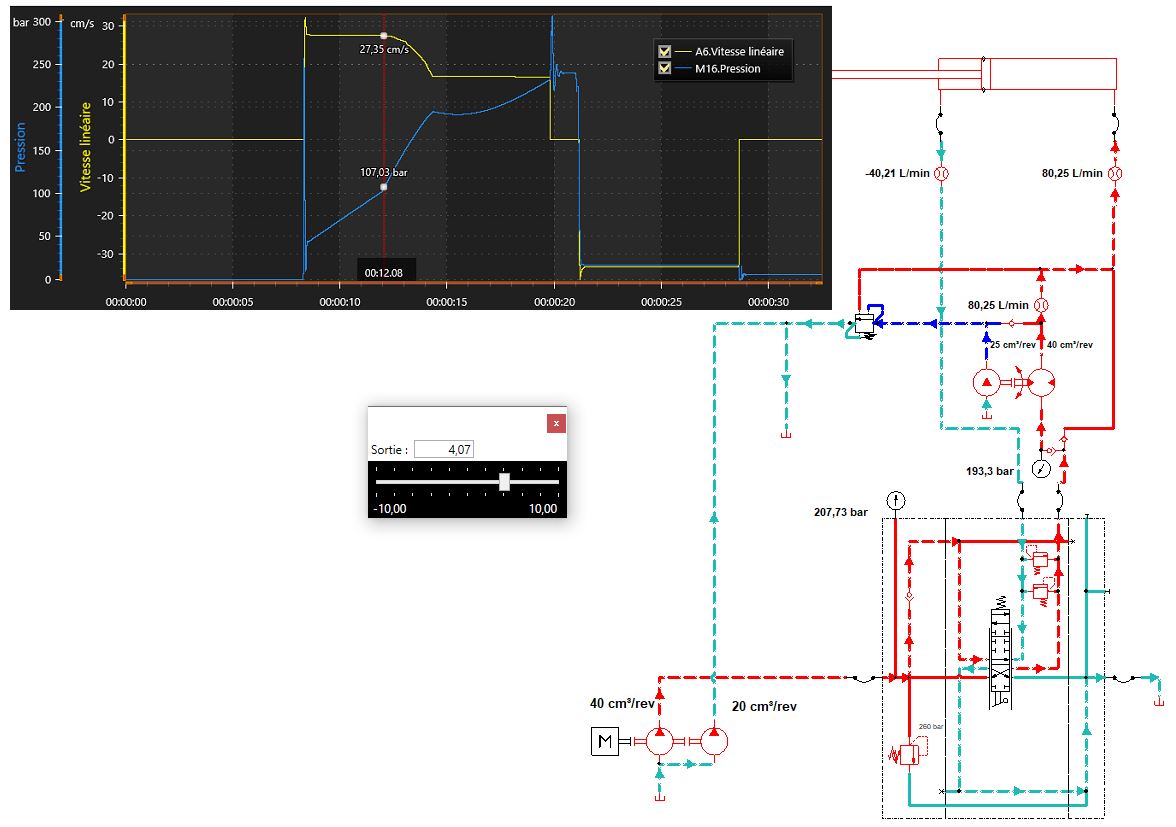The height and width of the screenshot is (827, 1176).
Task: Click the 00:00:20 time axis label
Action: [554, 302]
